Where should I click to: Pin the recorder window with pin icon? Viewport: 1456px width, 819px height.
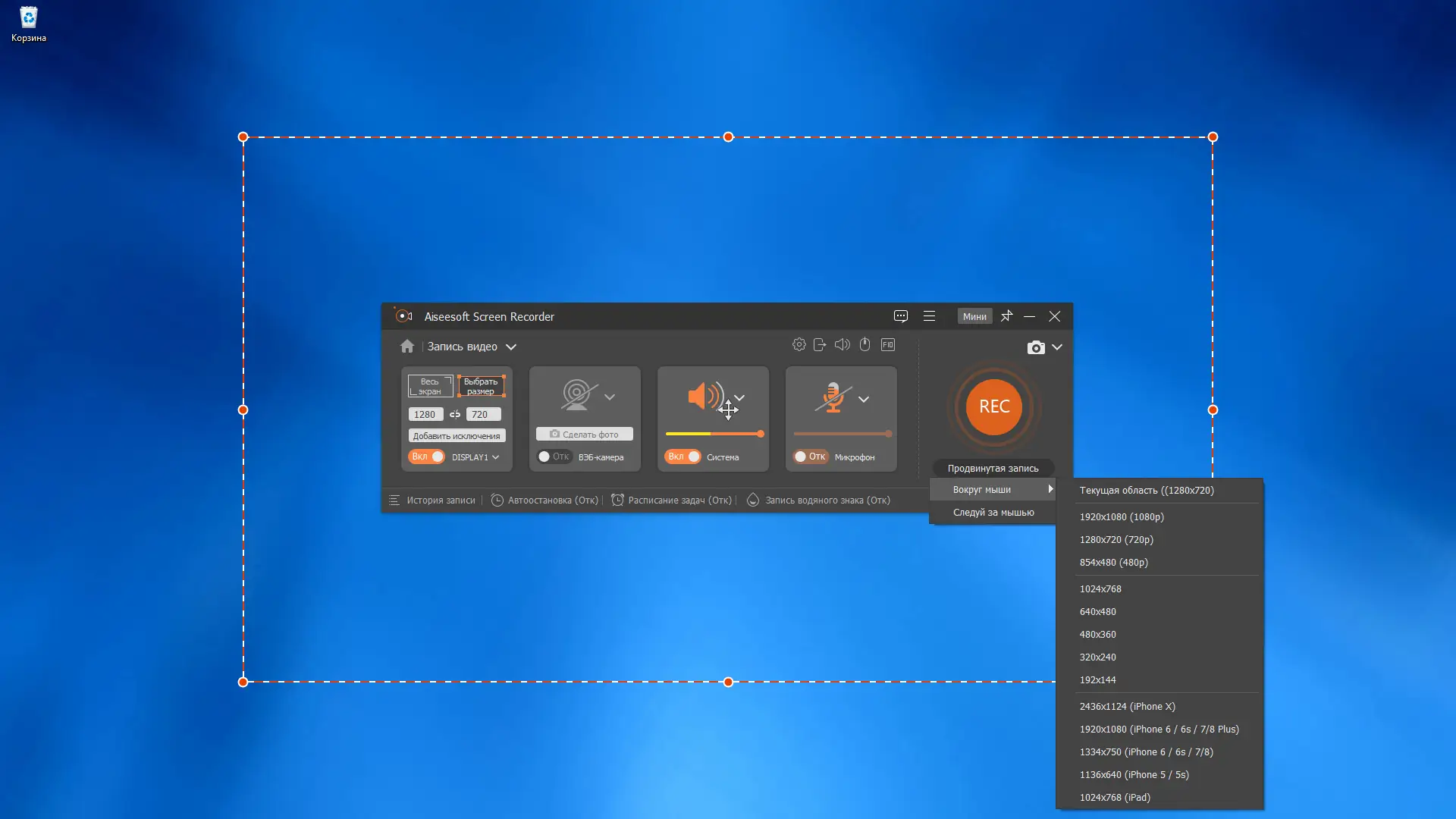[x=1006, y=316]
